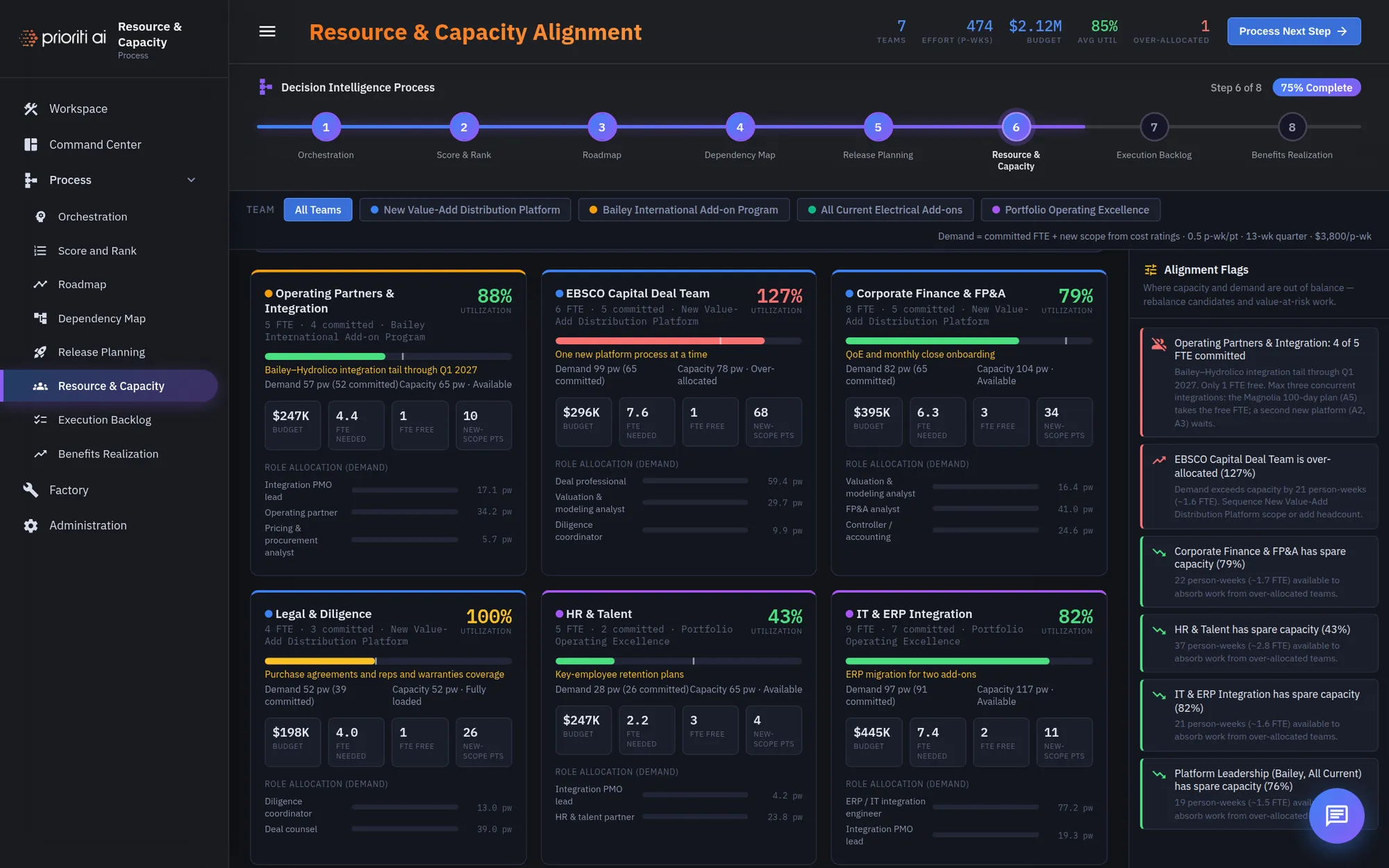Click EBSCO Capital Deal Team utilization bar

678,341
